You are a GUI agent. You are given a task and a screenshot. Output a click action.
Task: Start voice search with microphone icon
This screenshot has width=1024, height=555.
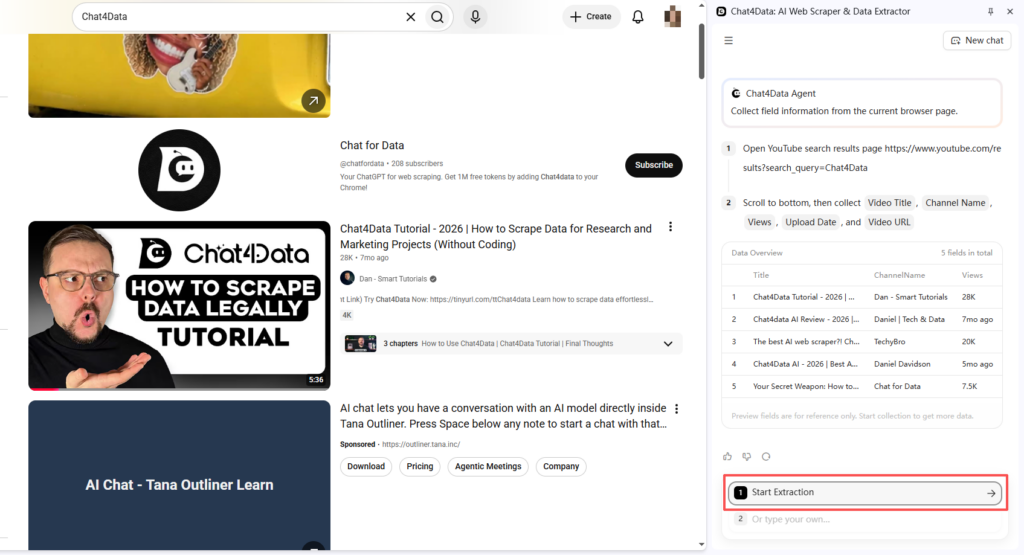[475, 17]
